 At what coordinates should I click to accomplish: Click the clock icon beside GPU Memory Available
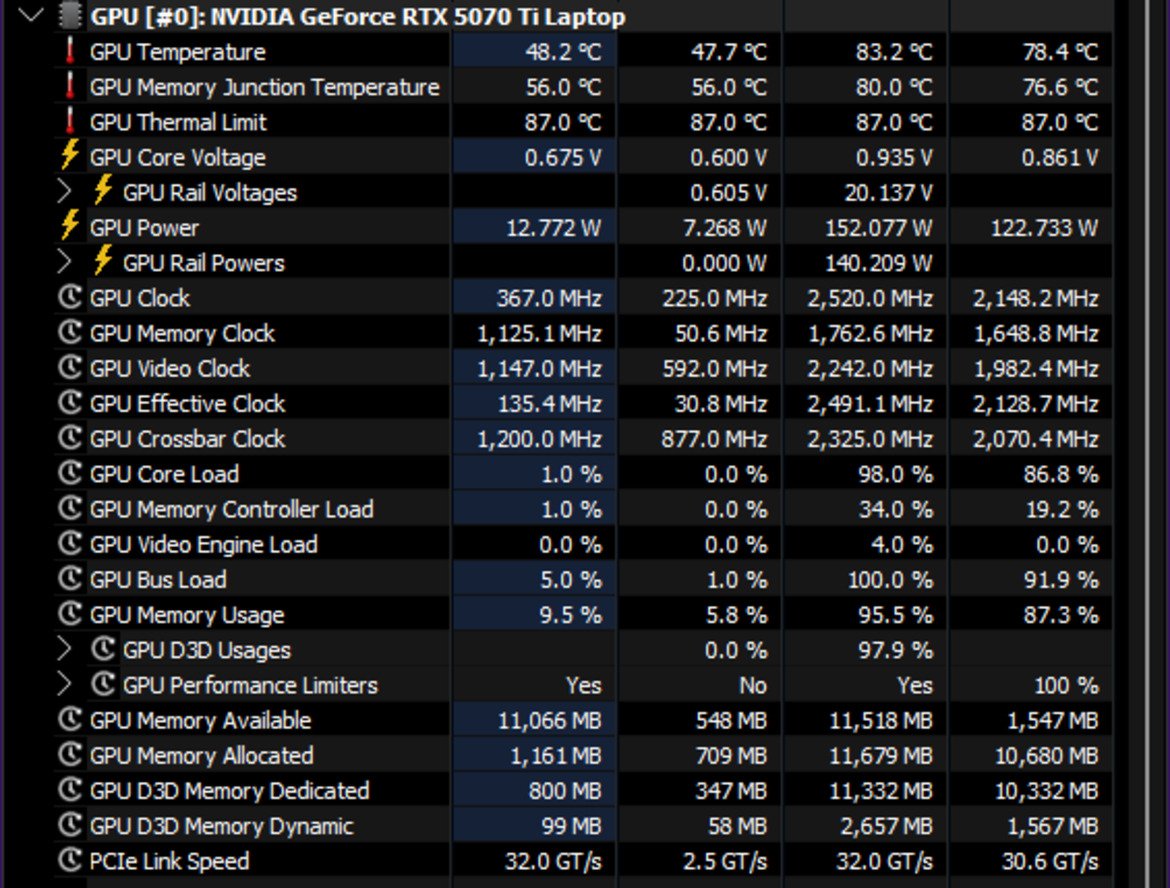click(69, 719)
